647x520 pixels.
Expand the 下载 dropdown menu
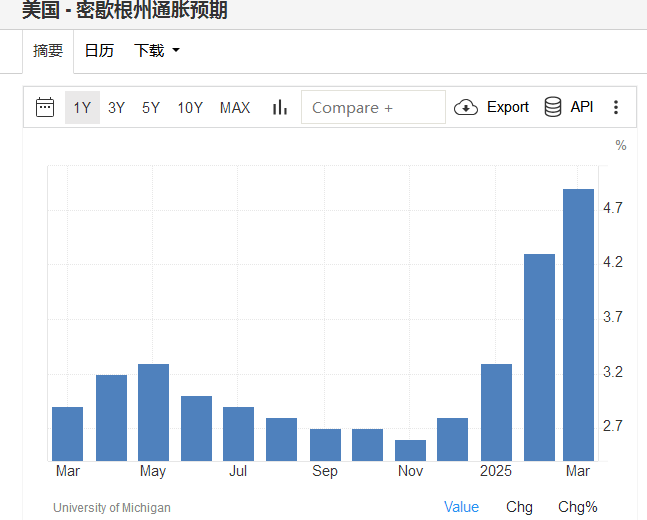(x=157, y=50)
